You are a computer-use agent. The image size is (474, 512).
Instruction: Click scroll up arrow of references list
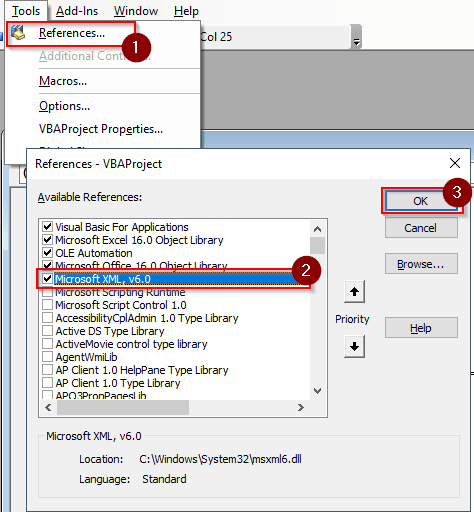pyautogui.click(x=317, y=229)
